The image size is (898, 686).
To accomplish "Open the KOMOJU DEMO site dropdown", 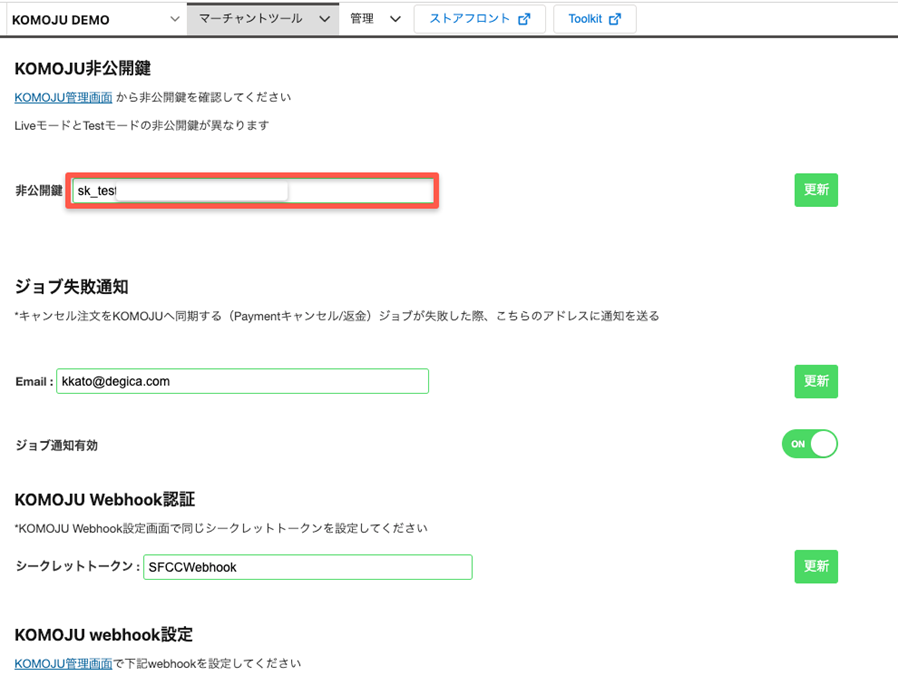I will pos(95,19).
